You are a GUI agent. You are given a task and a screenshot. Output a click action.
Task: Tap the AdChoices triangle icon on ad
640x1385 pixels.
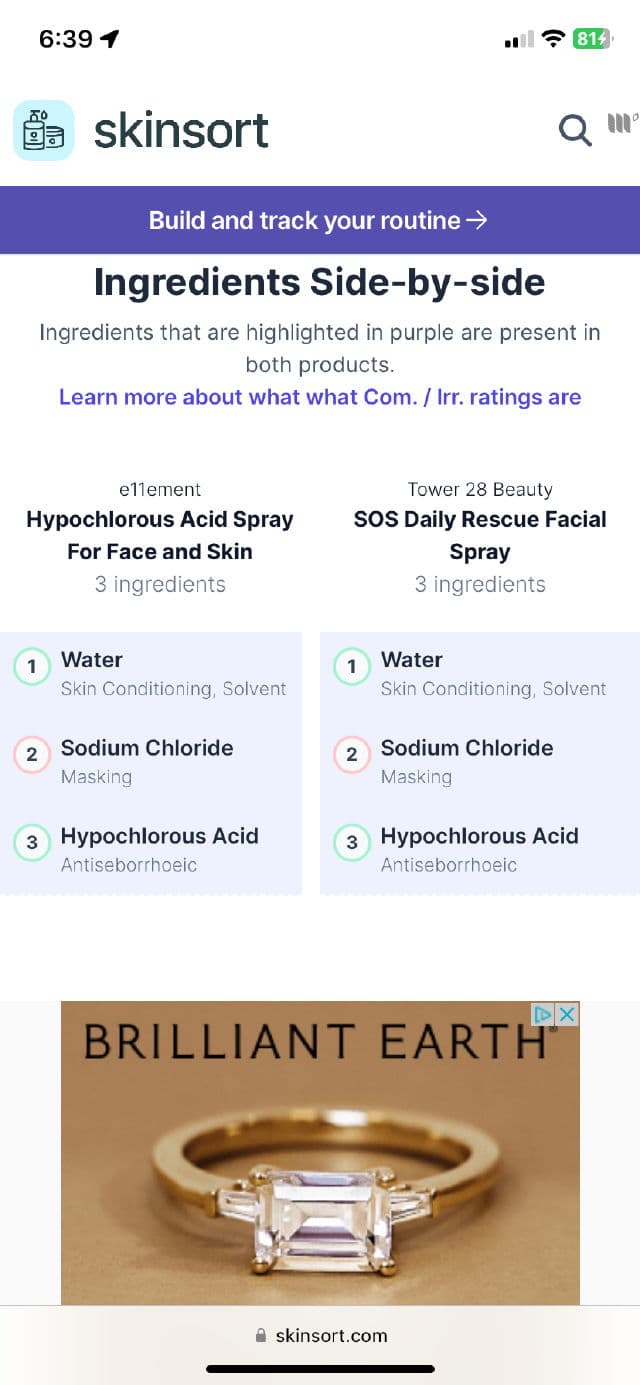click(x=543, y=1014)
